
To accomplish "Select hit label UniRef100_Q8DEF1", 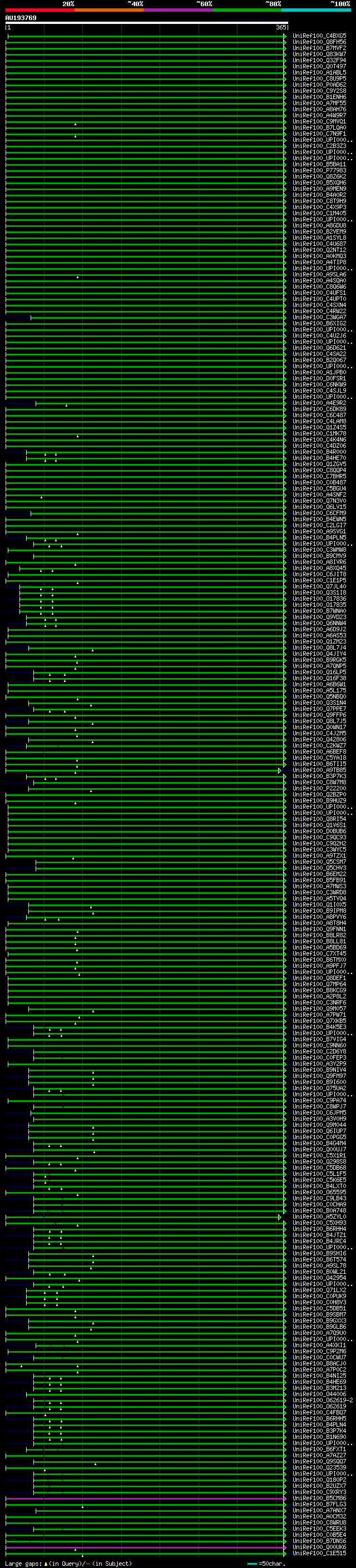I will click(319, 978).
